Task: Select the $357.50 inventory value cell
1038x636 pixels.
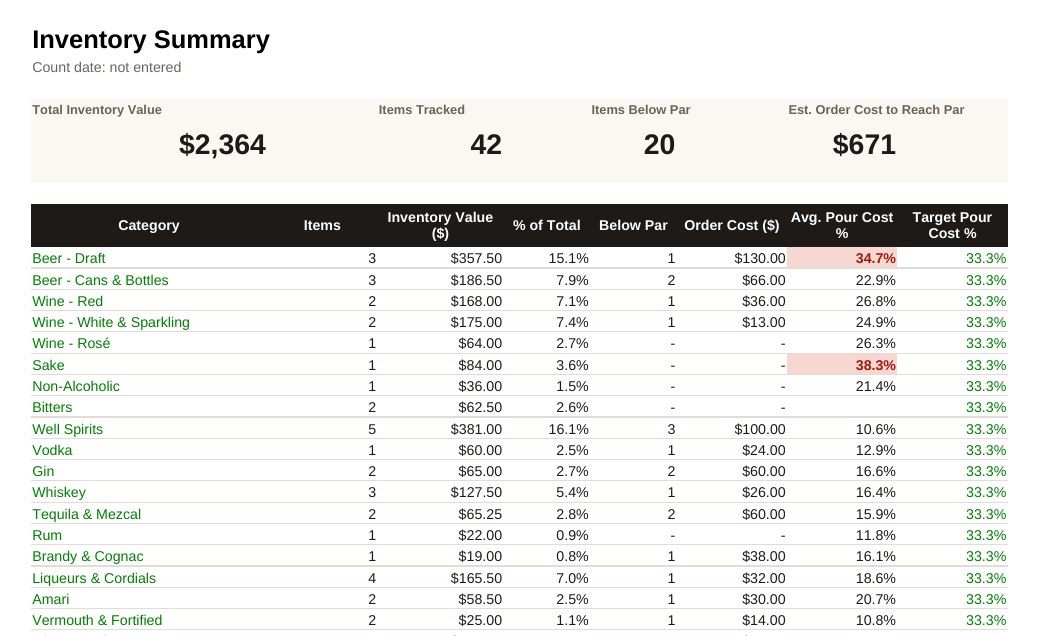Action: click(476, 258)
